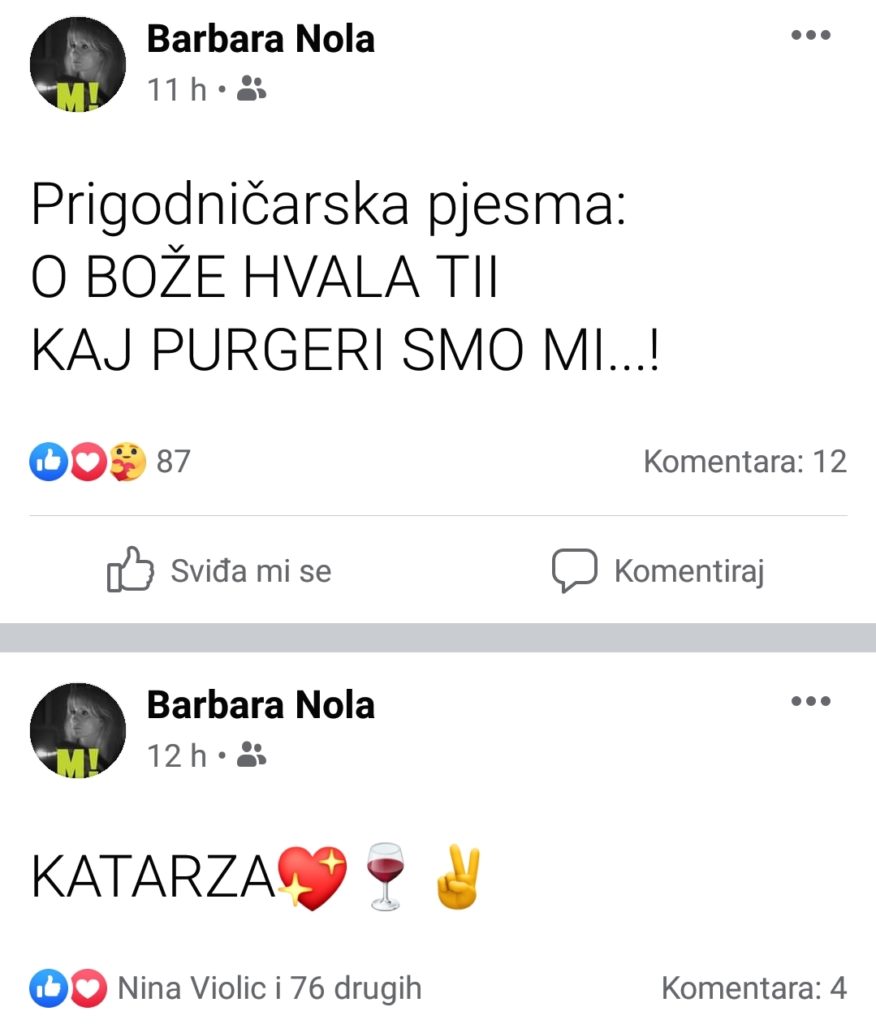
Task: Open Barbara Nola's profile picture on the first post
Action: click(x=78, y=64)
